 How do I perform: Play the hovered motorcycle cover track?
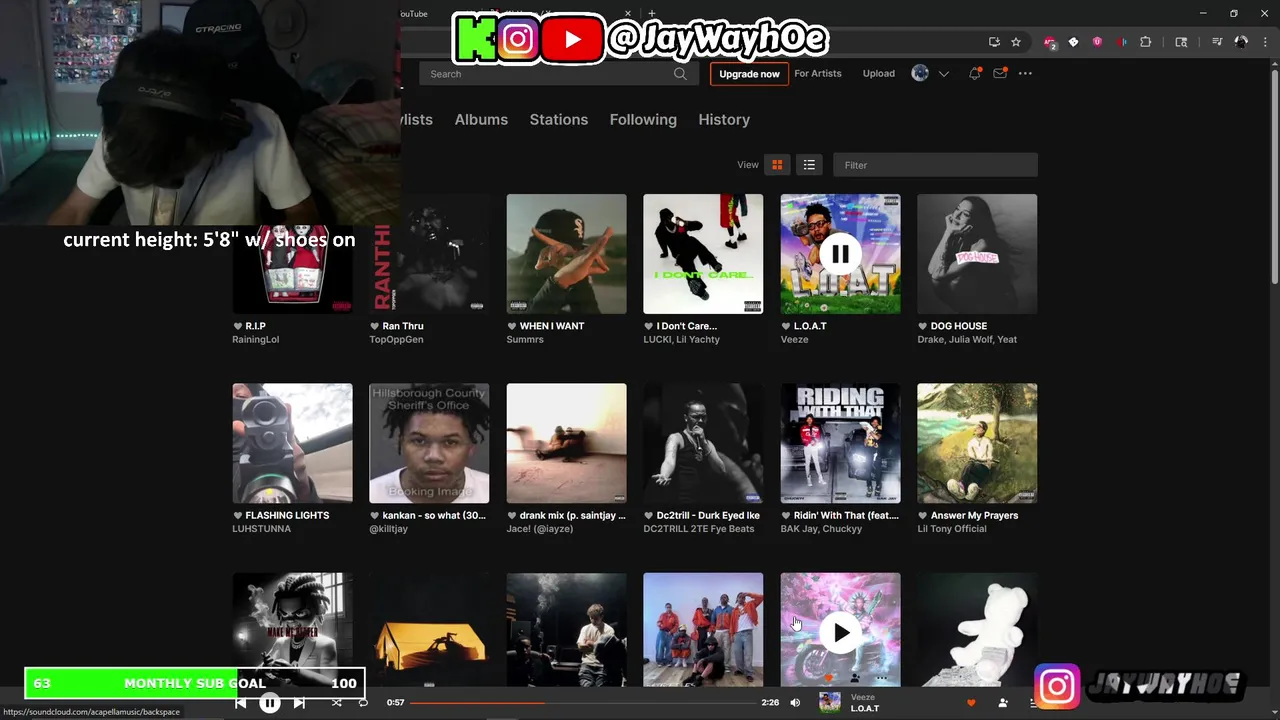[x=840, y=633]
